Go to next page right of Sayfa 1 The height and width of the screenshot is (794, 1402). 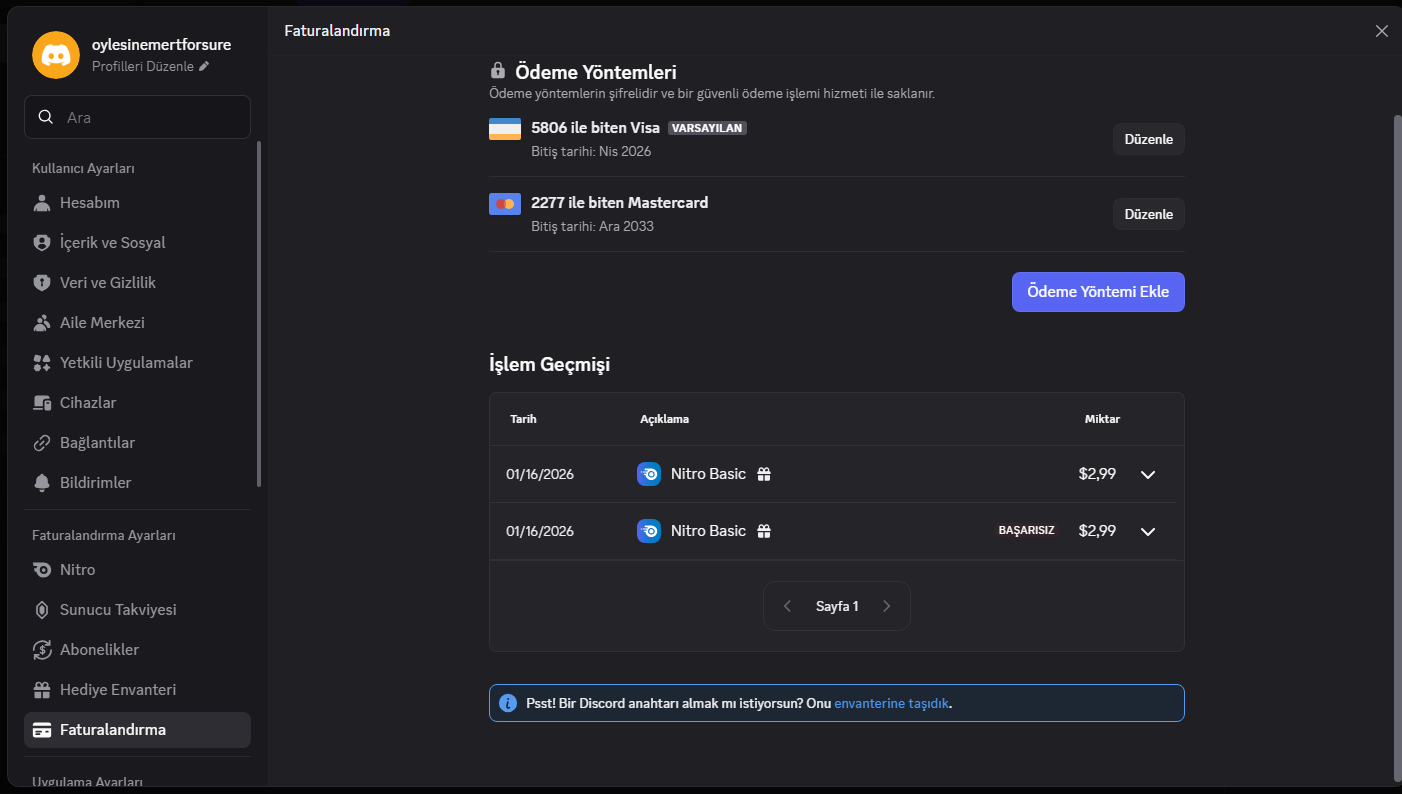tap(887, 606)
